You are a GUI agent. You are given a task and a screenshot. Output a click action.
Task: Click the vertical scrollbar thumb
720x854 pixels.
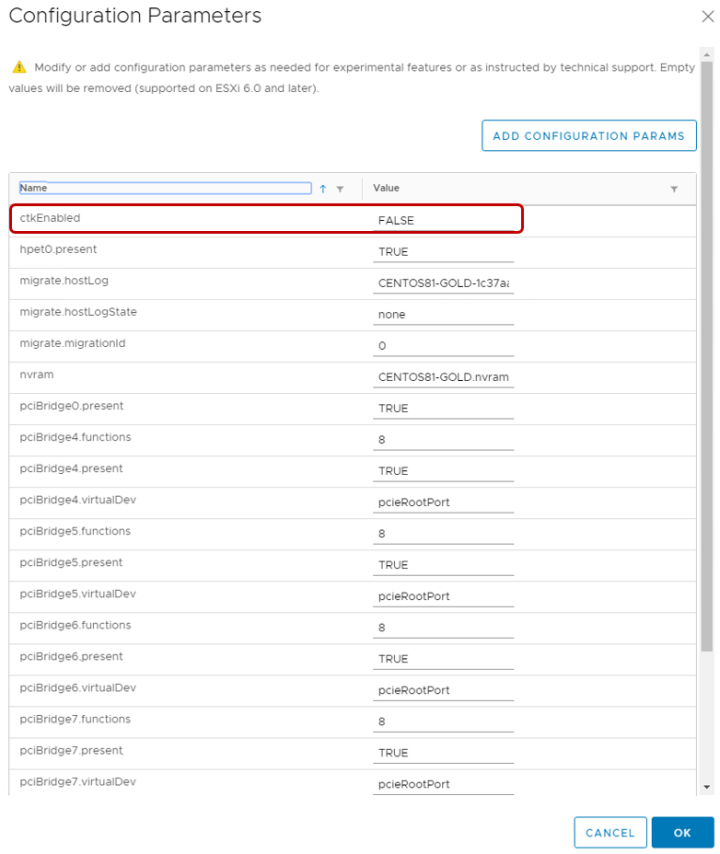pos(707,350)
